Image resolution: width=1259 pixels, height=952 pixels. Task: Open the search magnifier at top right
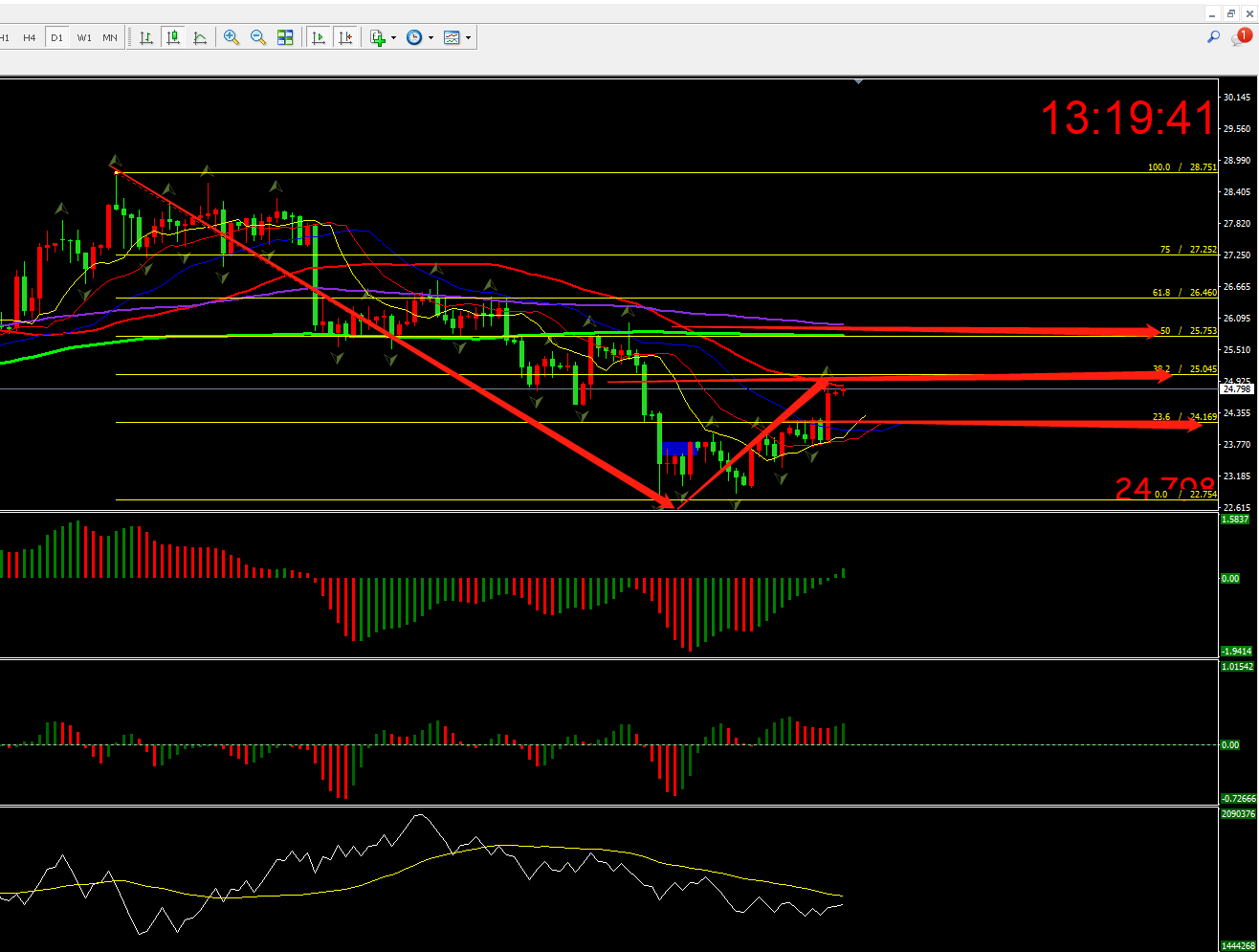[x=1213, y=36]
